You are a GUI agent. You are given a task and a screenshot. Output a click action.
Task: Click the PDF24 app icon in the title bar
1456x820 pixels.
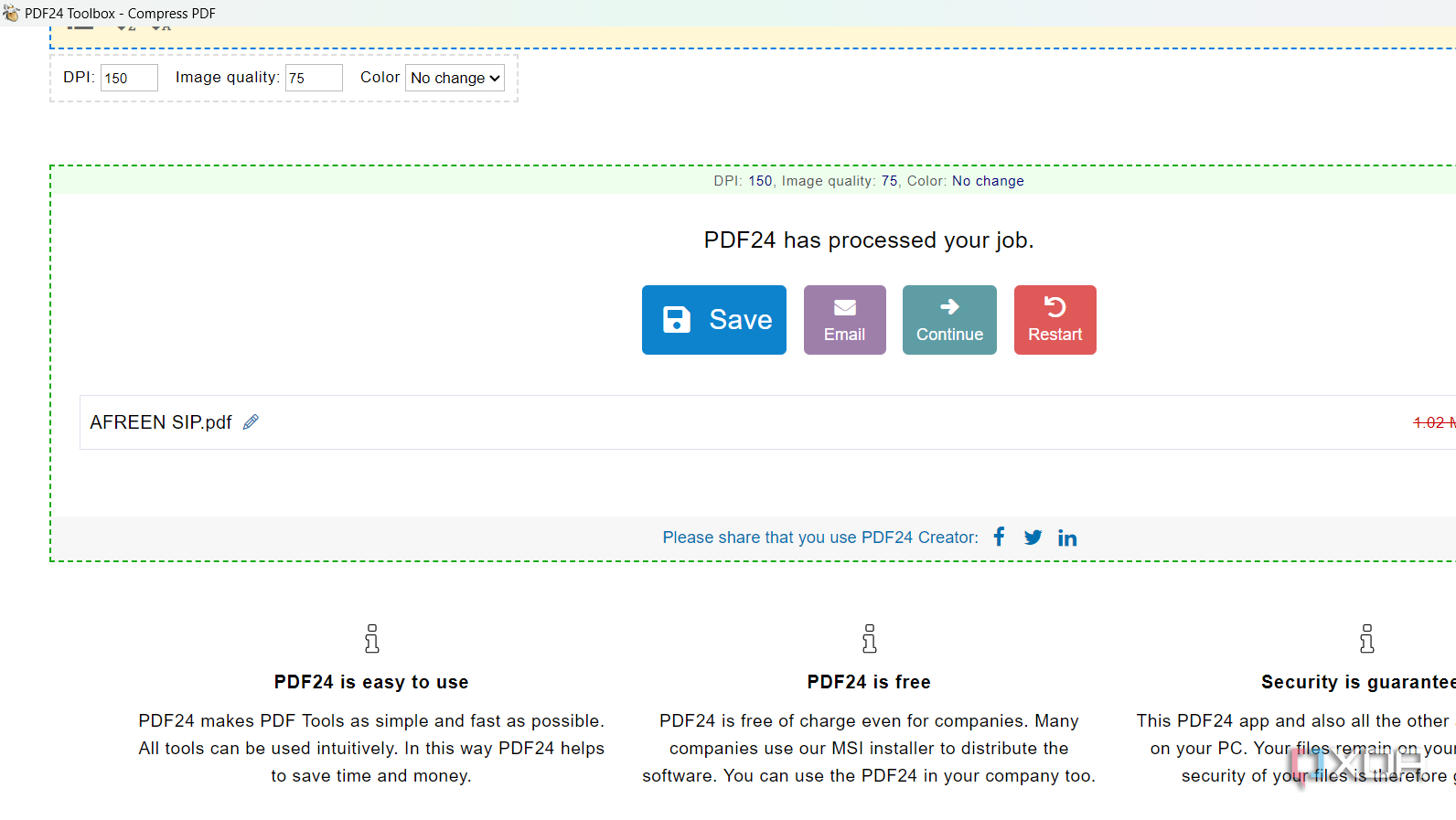coord(11,13)
